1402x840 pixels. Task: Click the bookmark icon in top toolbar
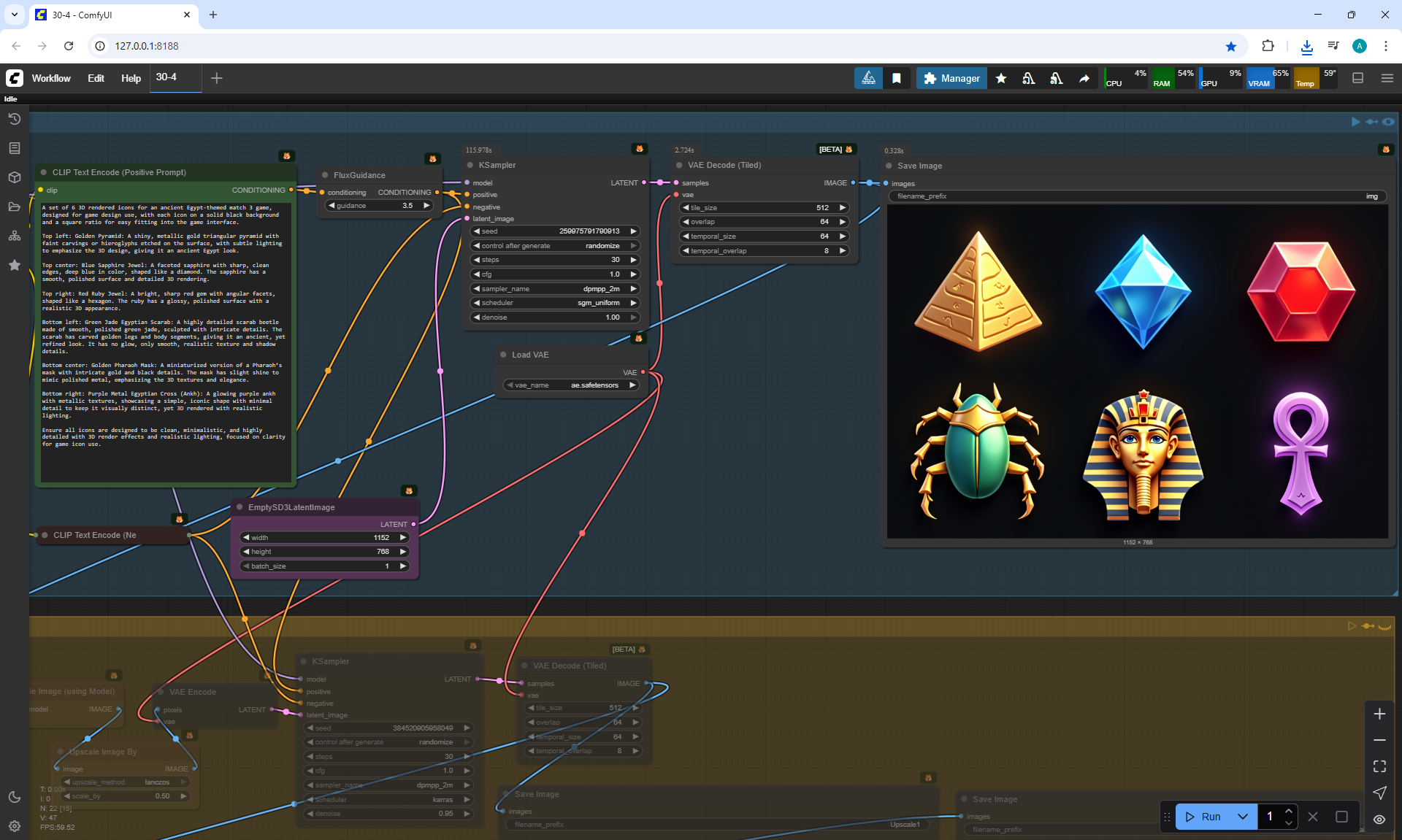[896, 78]
